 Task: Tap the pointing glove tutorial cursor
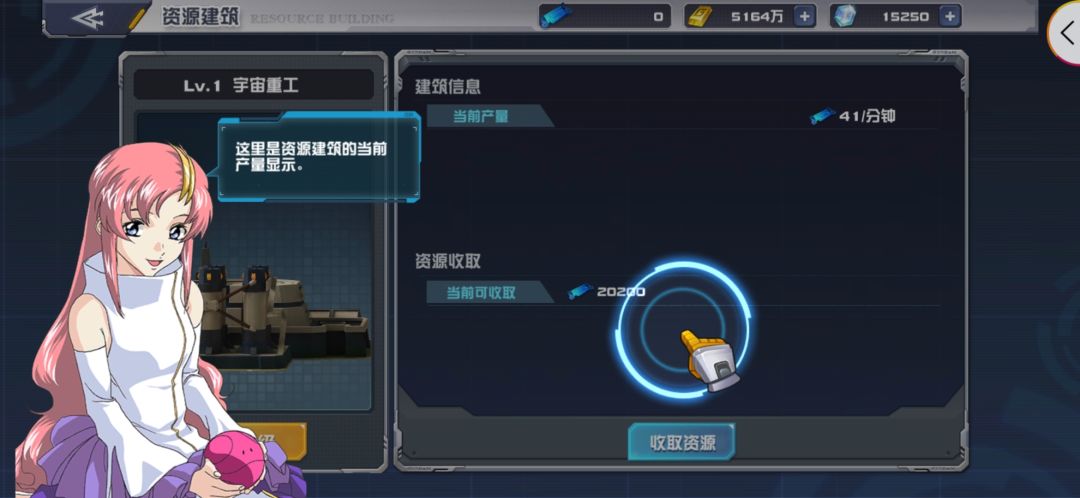pyautogui.click(x=710, y=360)
